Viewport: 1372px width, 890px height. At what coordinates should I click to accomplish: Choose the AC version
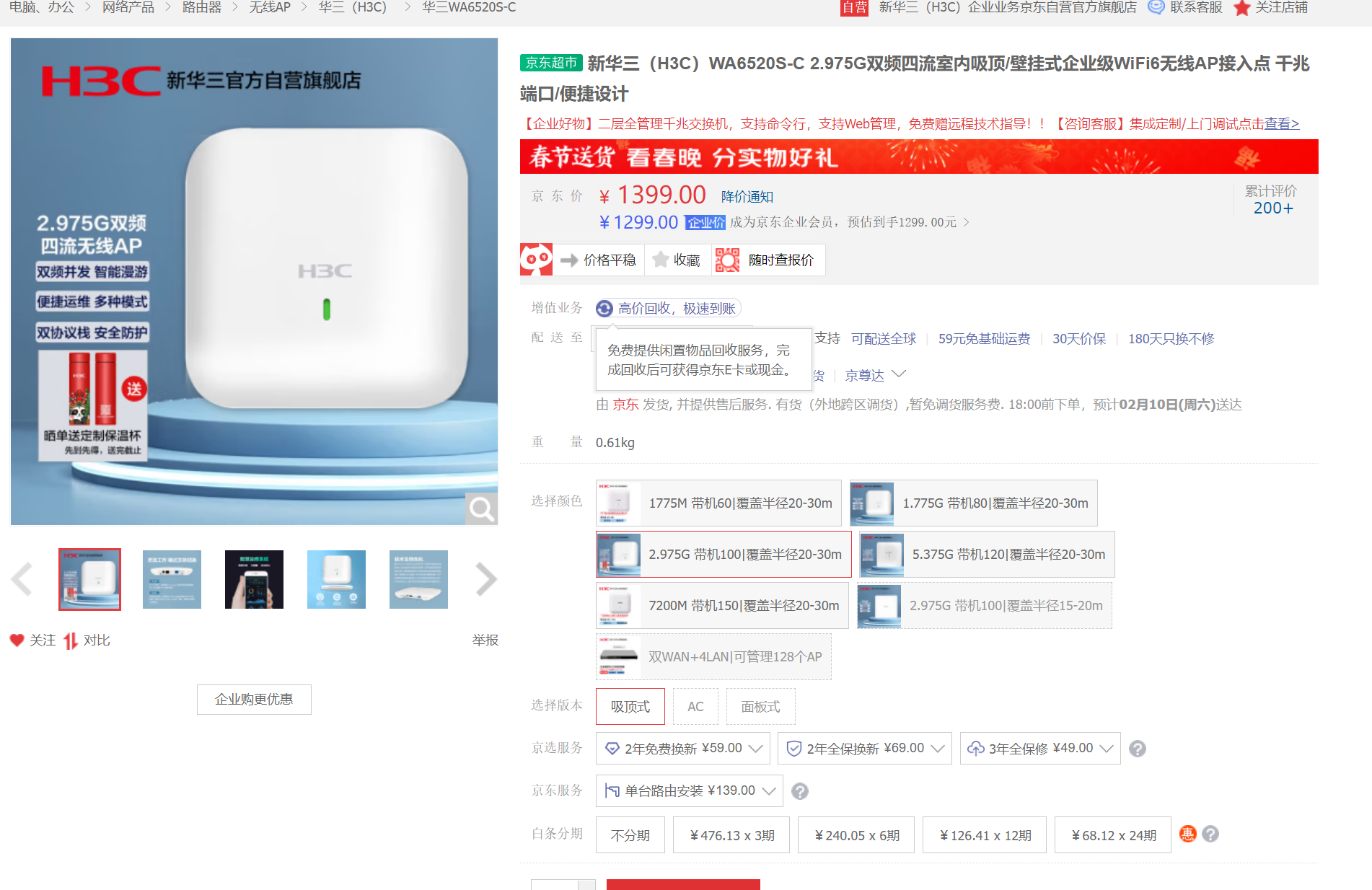(695, 706)
